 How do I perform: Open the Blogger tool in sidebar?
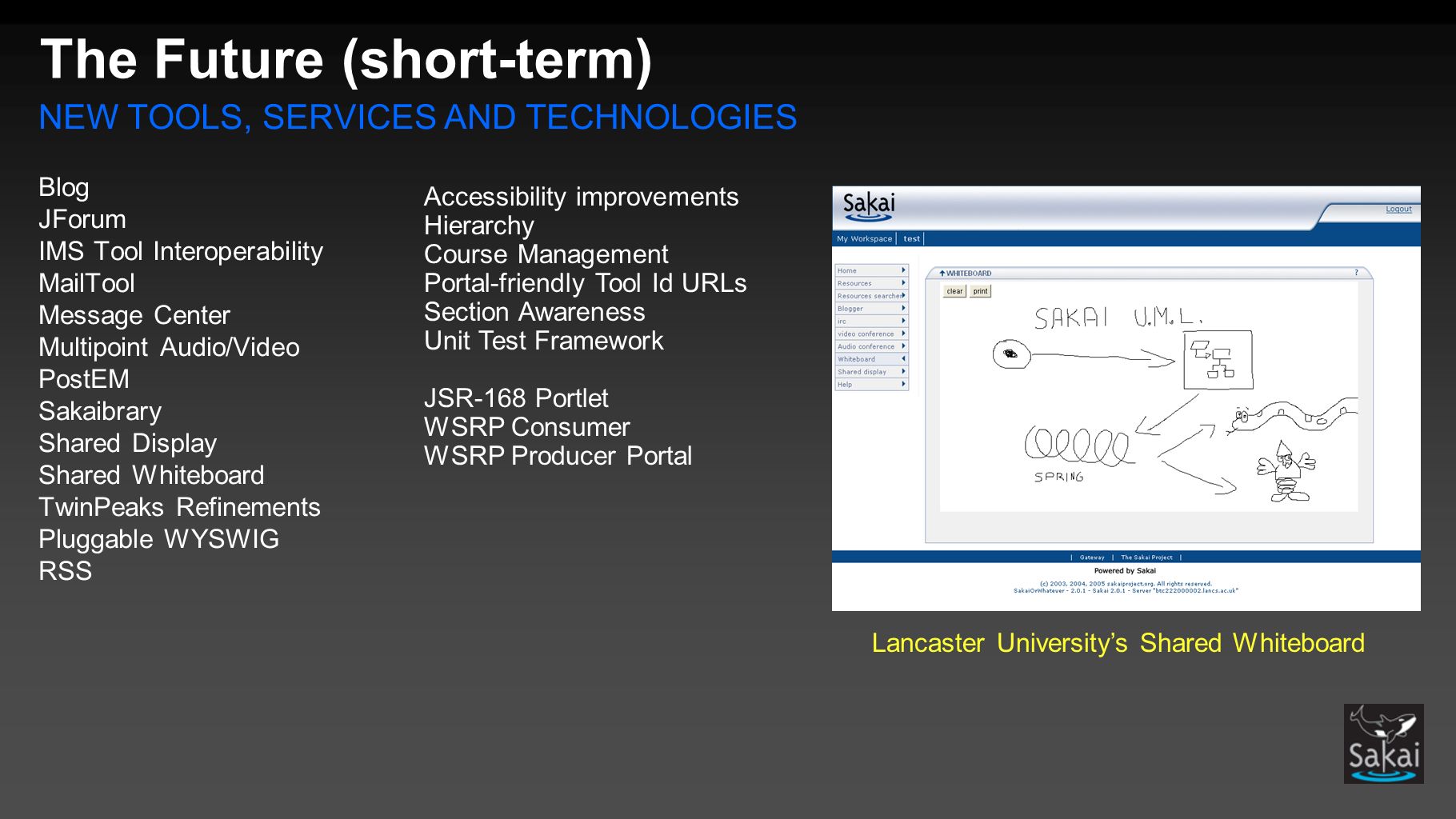tap(871, 308)
